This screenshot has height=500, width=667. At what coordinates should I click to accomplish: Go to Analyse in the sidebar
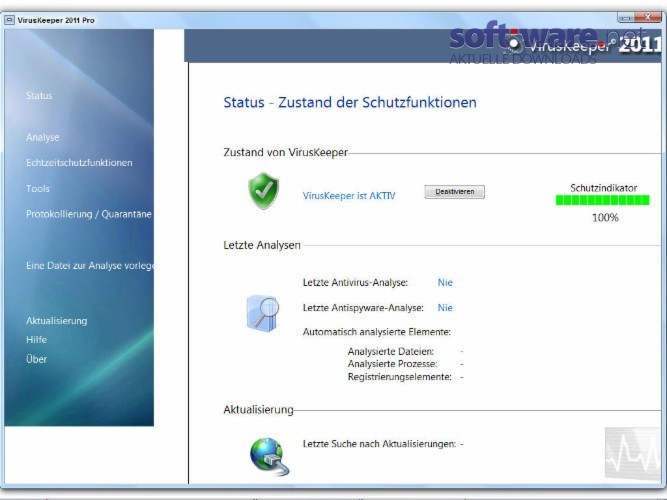pos(43,137)
